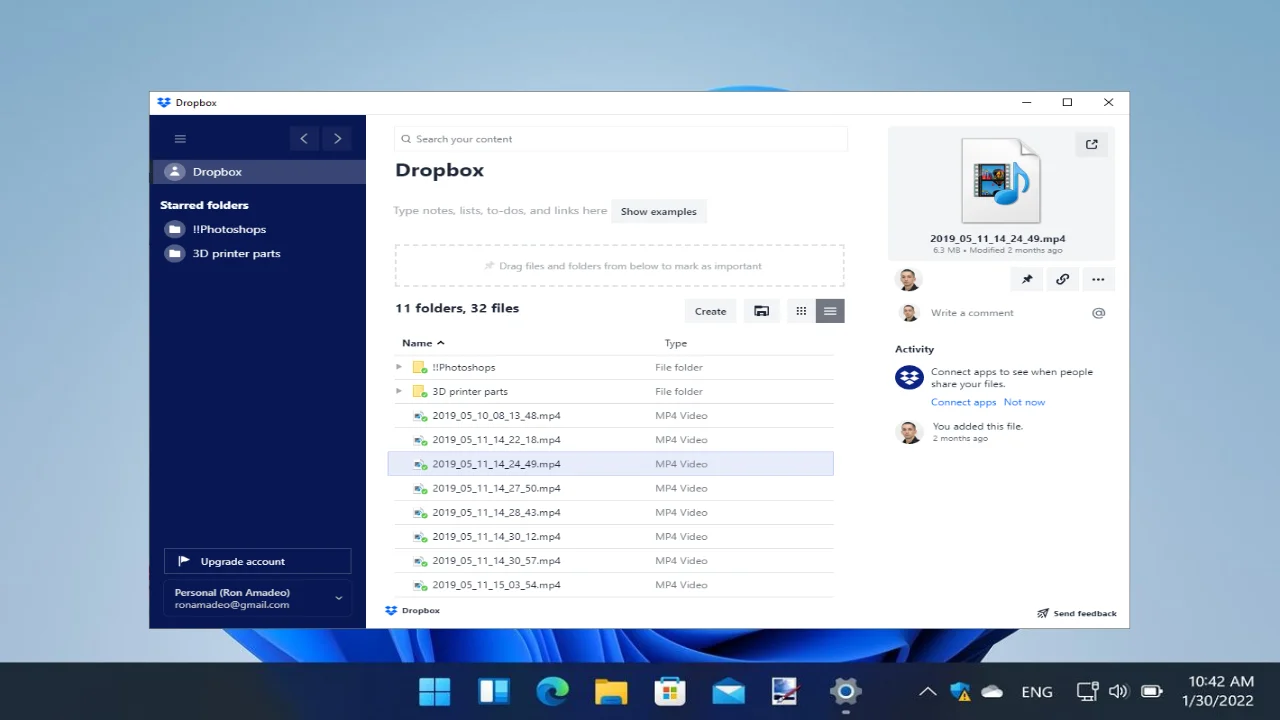Screen dimensions: 1280x720
Task: Click the @ mention icon
Action: [x=1098, y=313]
